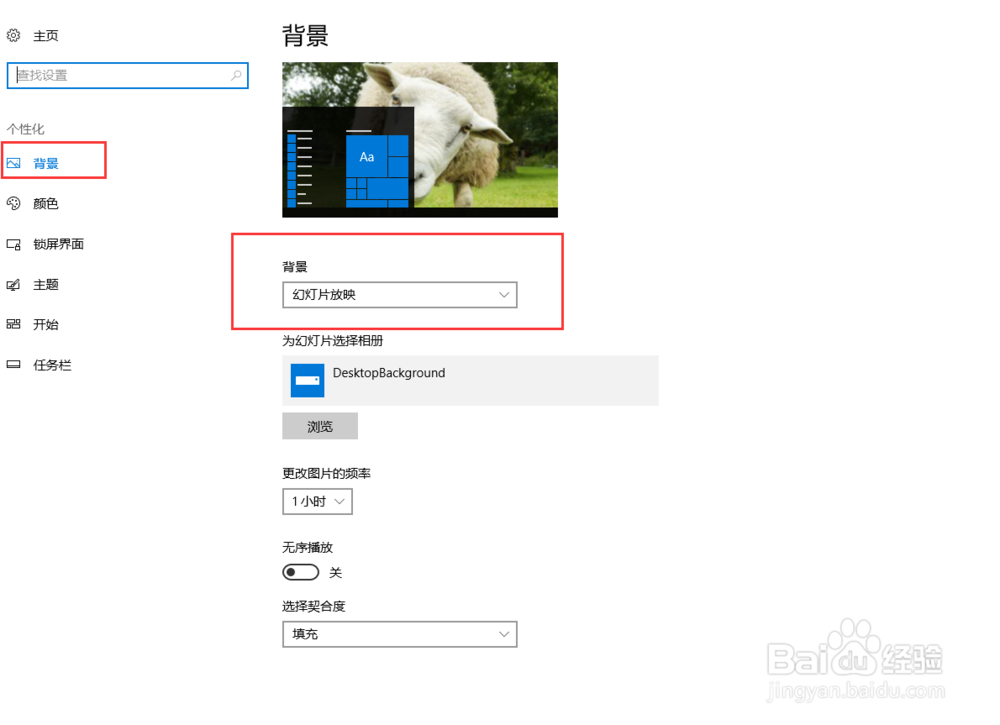Open the 主页 home link

coord(45,36)
